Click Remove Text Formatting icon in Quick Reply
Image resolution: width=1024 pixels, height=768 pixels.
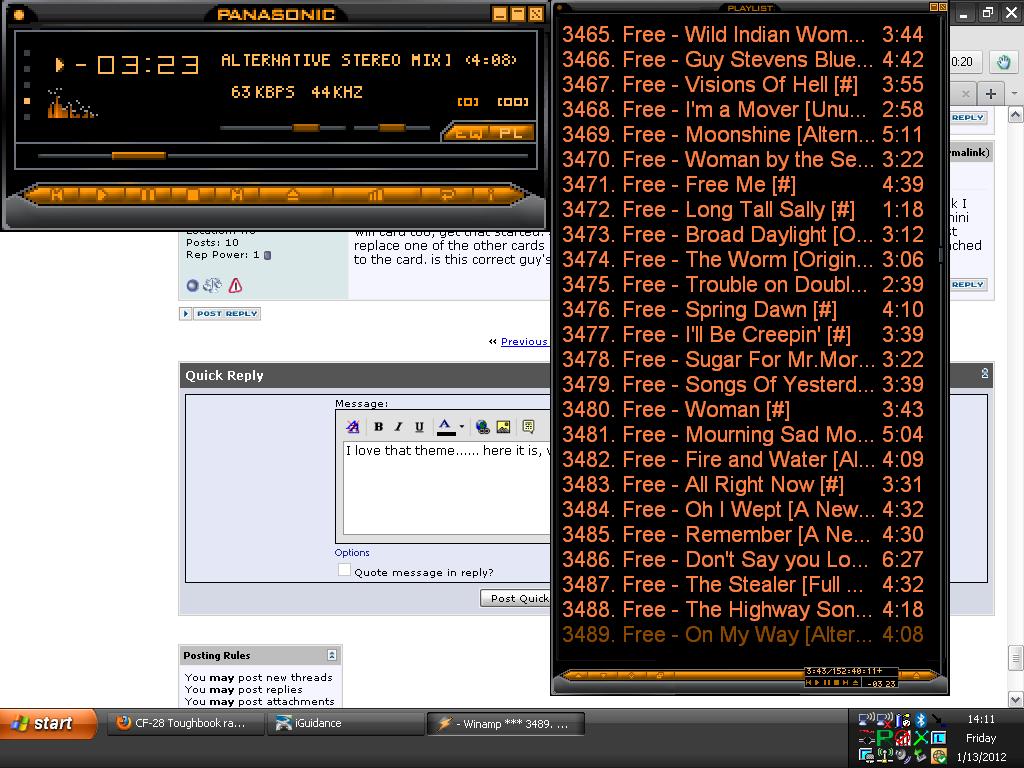pyautogui.click(x=353, y=427)
